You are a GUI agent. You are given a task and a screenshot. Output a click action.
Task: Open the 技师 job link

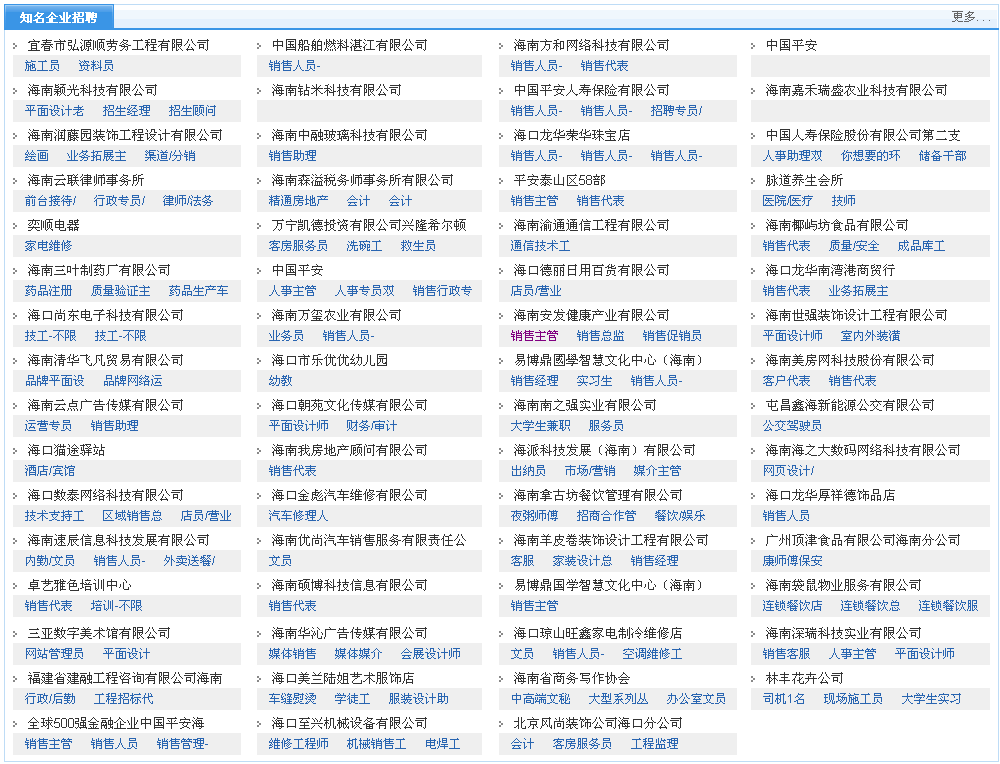[x=843, y=201]
